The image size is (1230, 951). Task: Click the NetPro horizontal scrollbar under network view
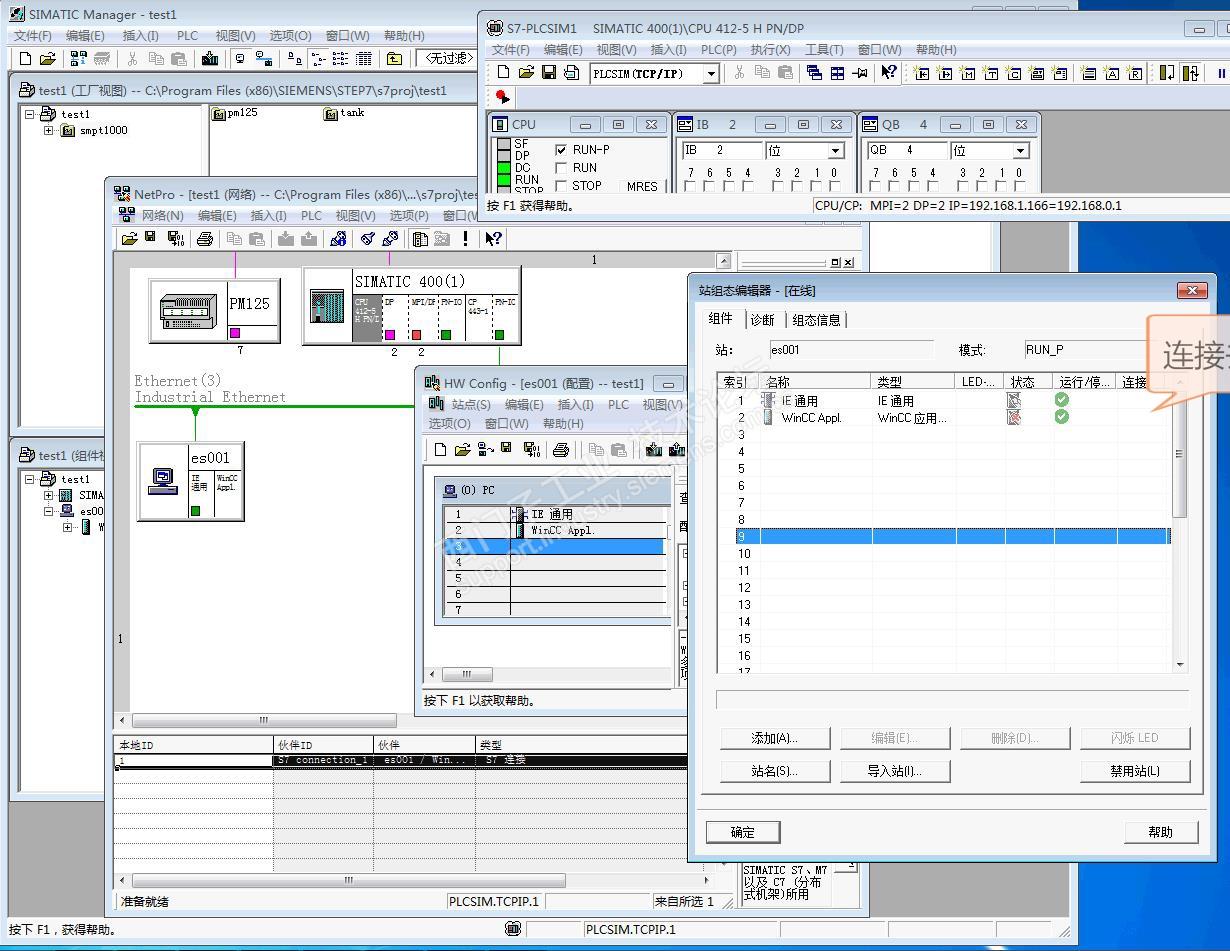264,720
